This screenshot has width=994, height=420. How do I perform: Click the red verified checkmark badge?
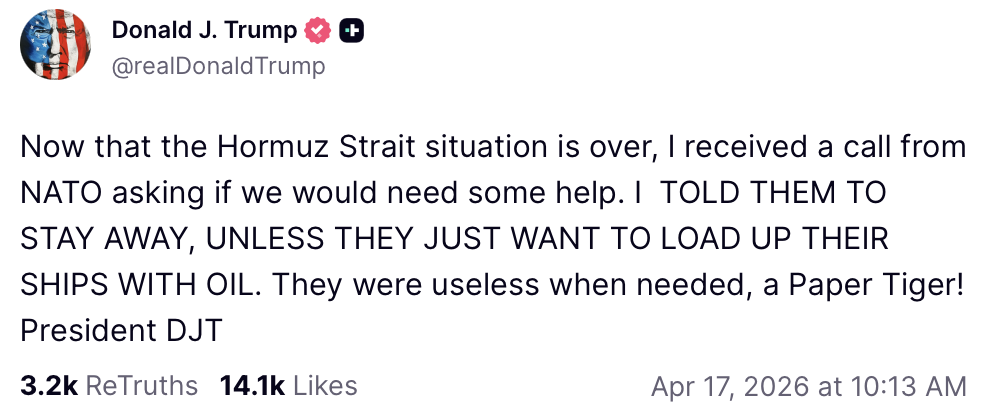[318, 31]
